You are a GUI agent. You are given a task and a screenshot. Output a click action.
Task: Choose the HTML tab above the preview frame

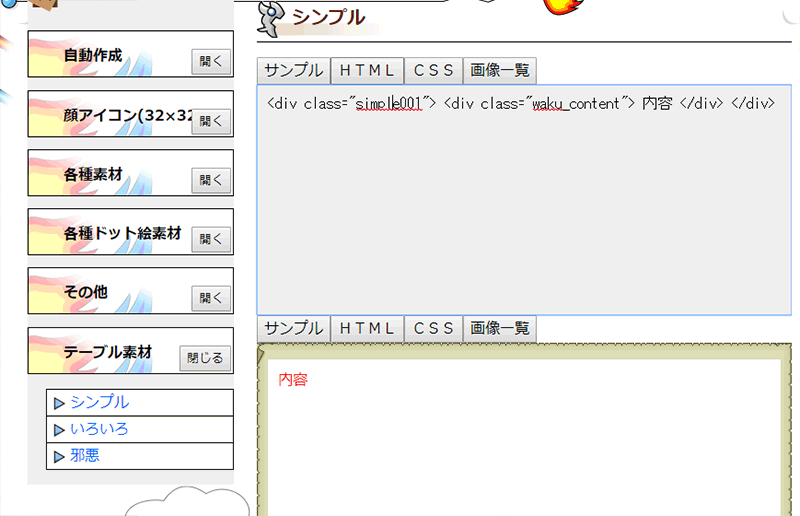tap(367, 329)
